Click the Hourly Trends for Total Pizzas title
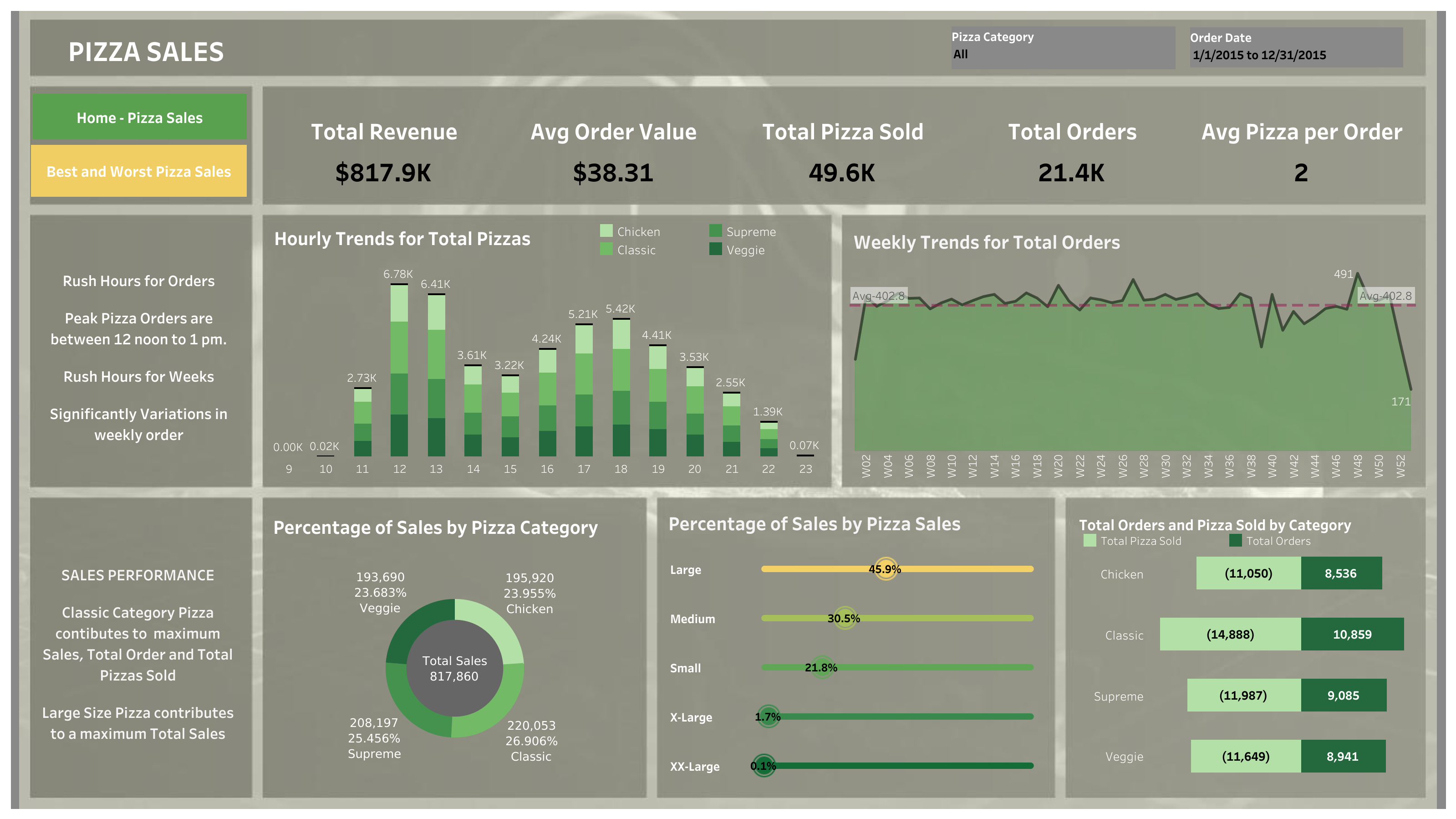The image size is (1456, 819). pos(402,239)
